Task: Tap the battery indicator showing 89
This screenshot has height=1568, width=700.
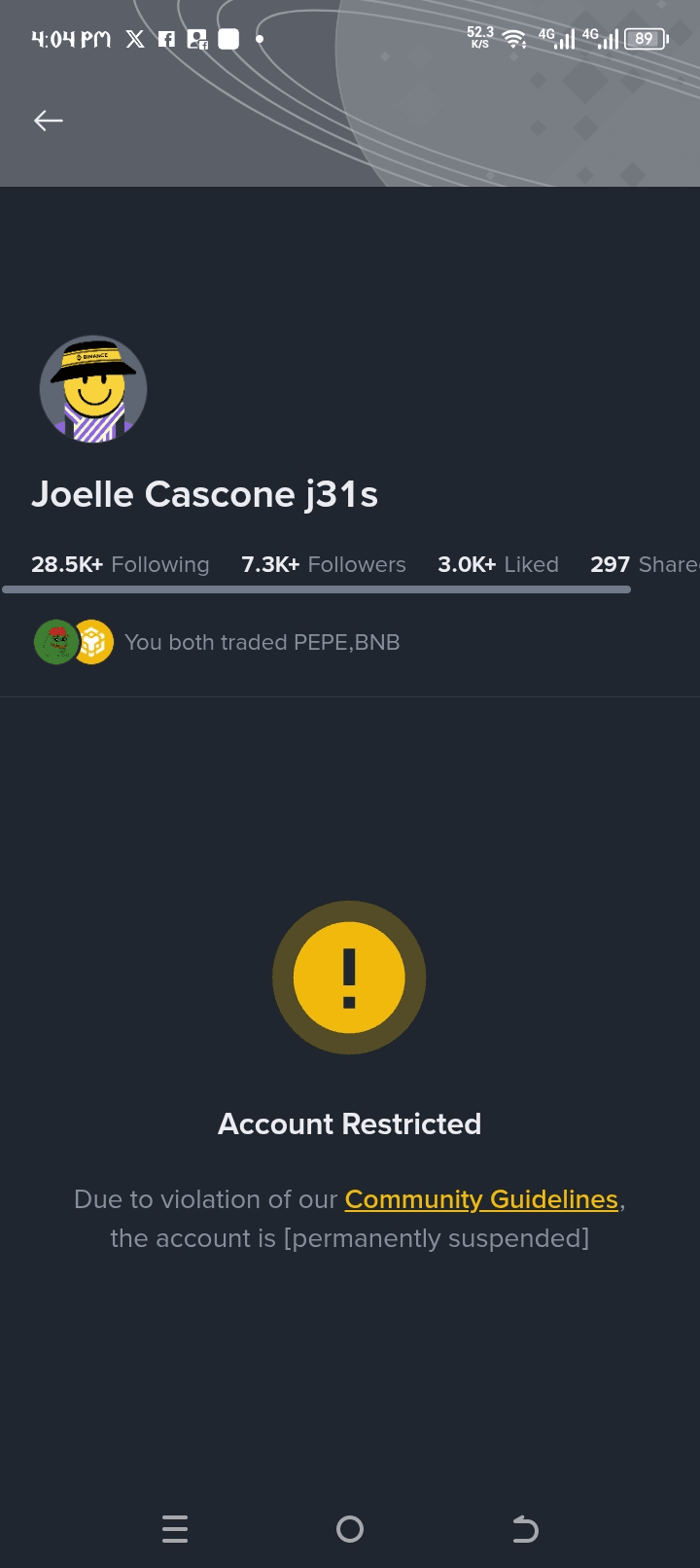Action: tap(646, 39)
